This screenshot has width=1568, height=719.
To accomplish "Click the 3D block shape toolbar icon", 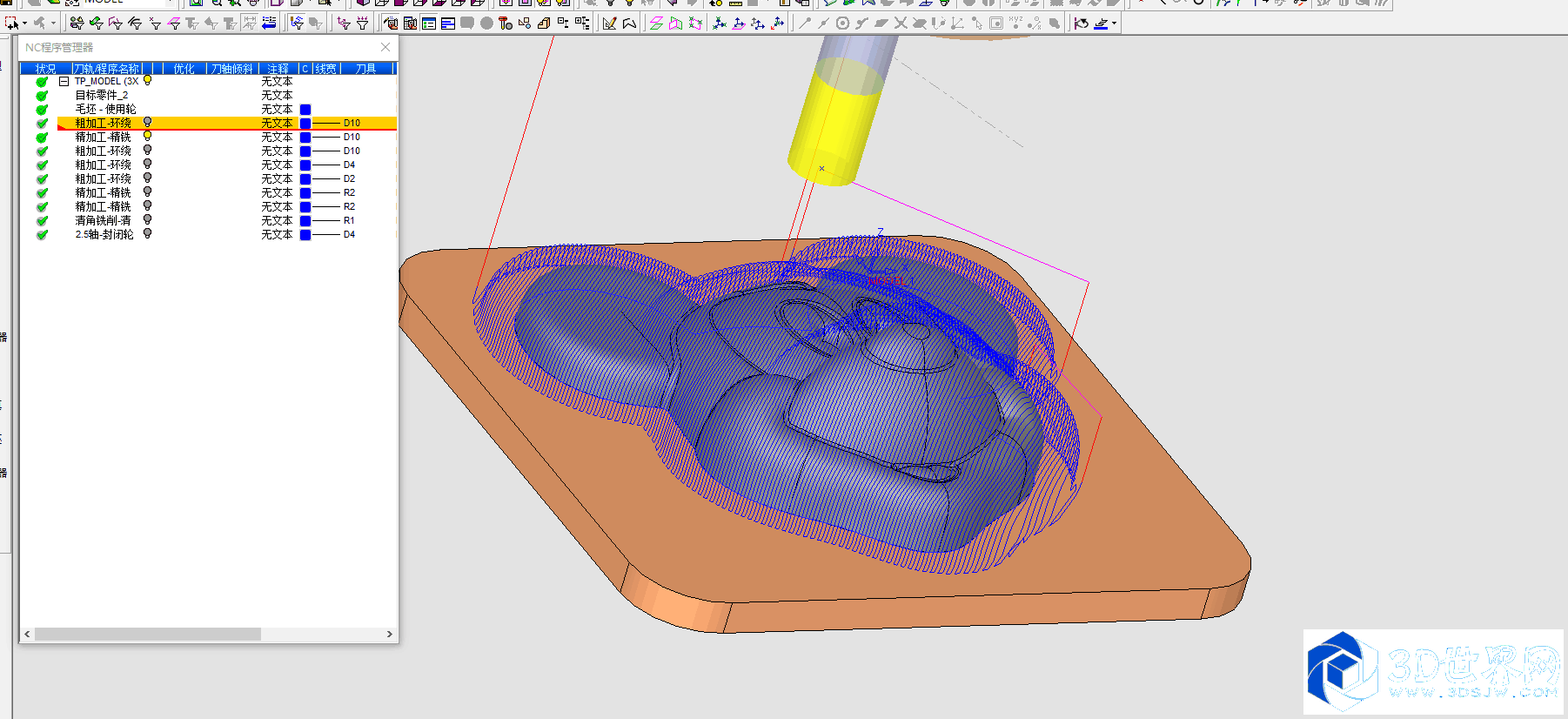I will tap(544, 23).
